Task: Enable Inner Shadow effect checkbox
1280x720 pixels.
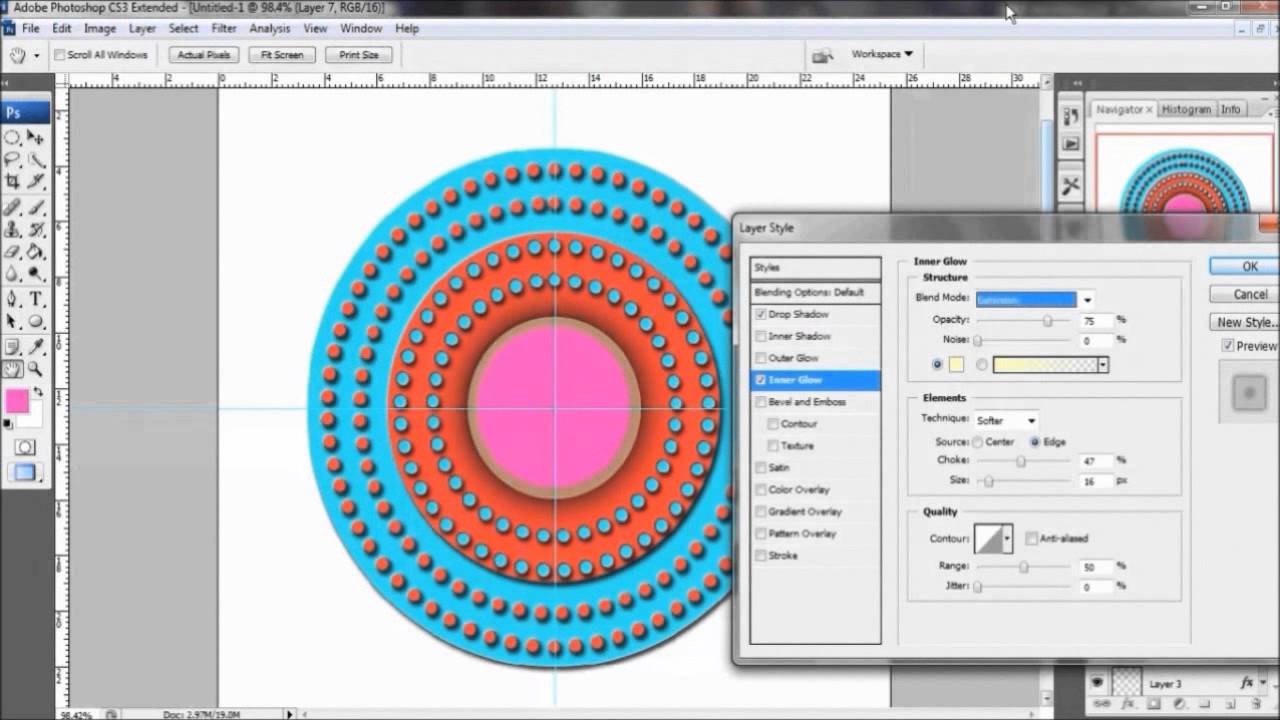Action: pyautogui.click(x=762, y=336)
